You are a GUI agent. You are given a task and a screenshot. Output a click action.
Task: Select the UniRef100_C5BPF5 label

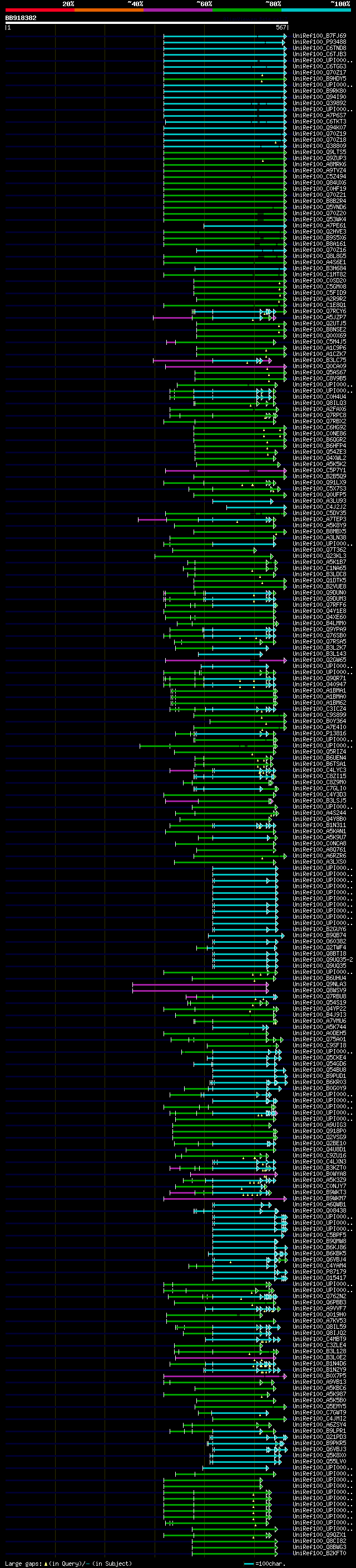(x=319, y=1234)
